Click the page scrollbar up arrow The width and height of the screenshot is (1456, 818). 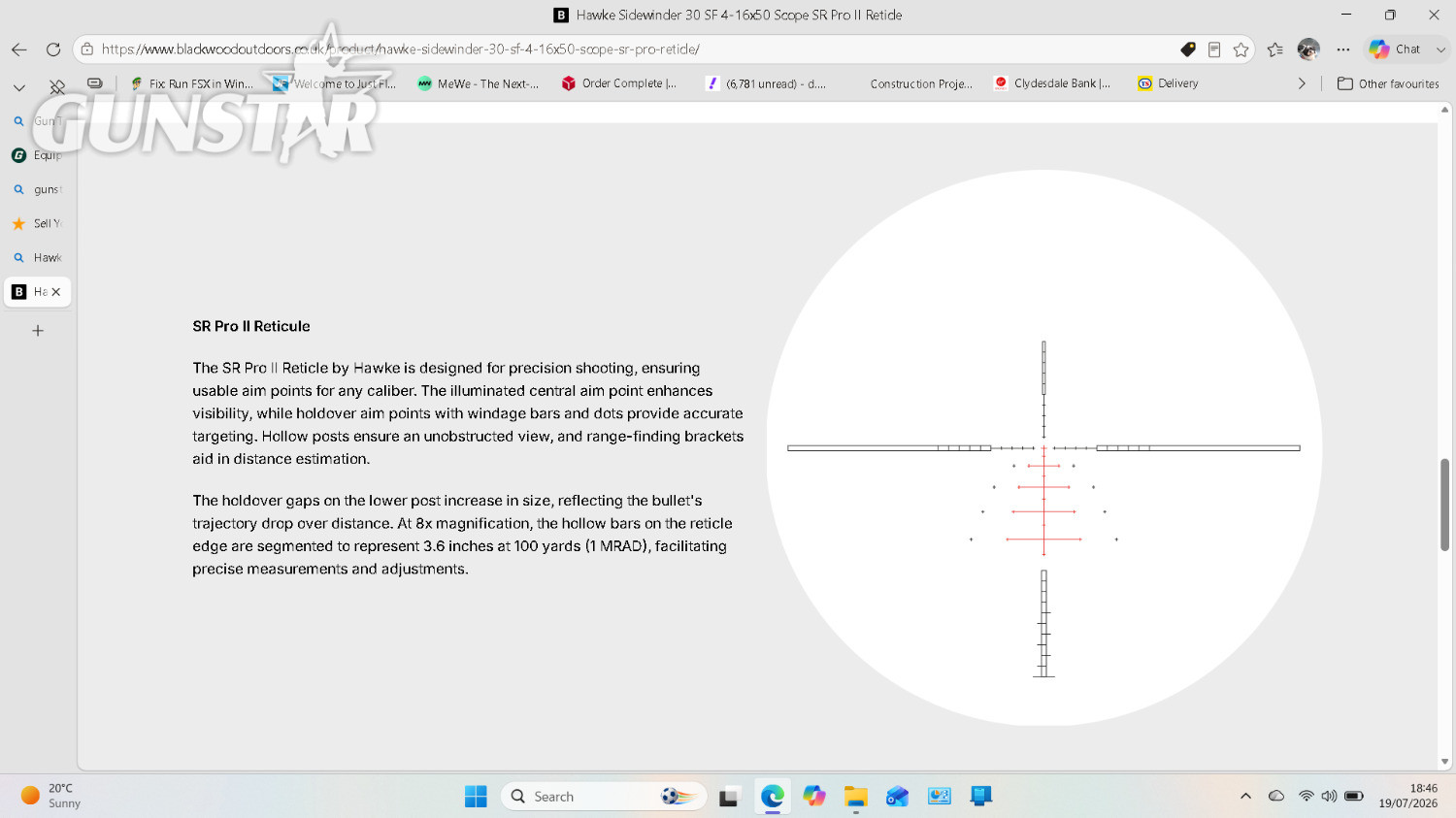[x=1445, y=110]
